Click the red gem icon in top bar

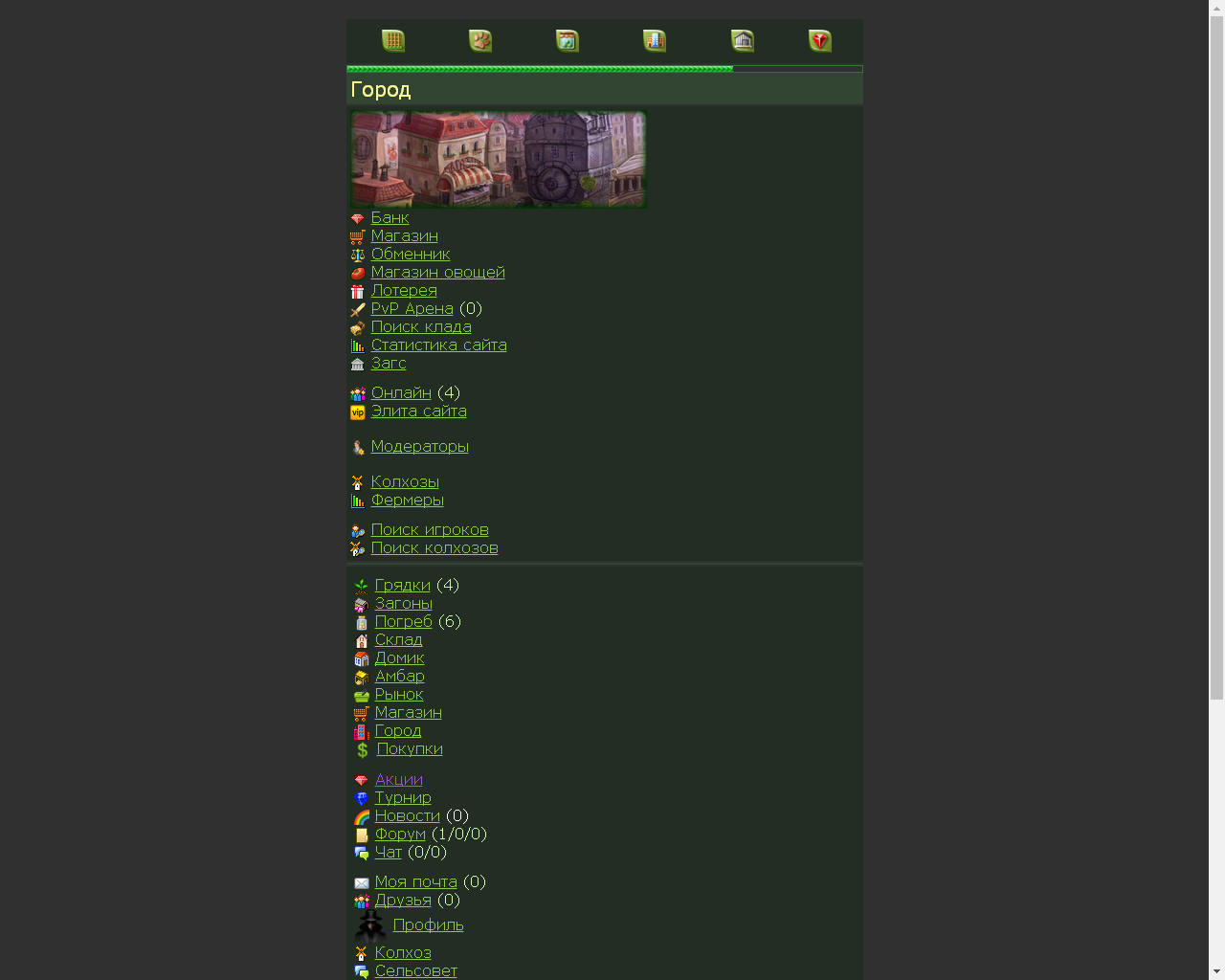pyautogui.click(x=820, y=41)
